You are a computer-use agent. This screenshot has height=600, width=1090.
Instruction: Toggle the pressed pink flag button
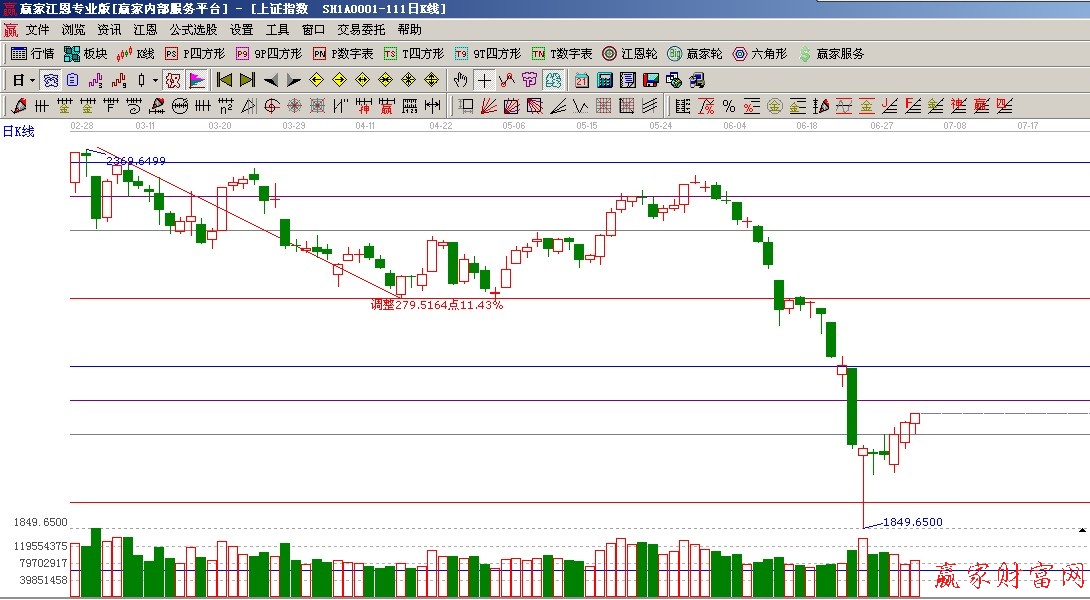197,80
